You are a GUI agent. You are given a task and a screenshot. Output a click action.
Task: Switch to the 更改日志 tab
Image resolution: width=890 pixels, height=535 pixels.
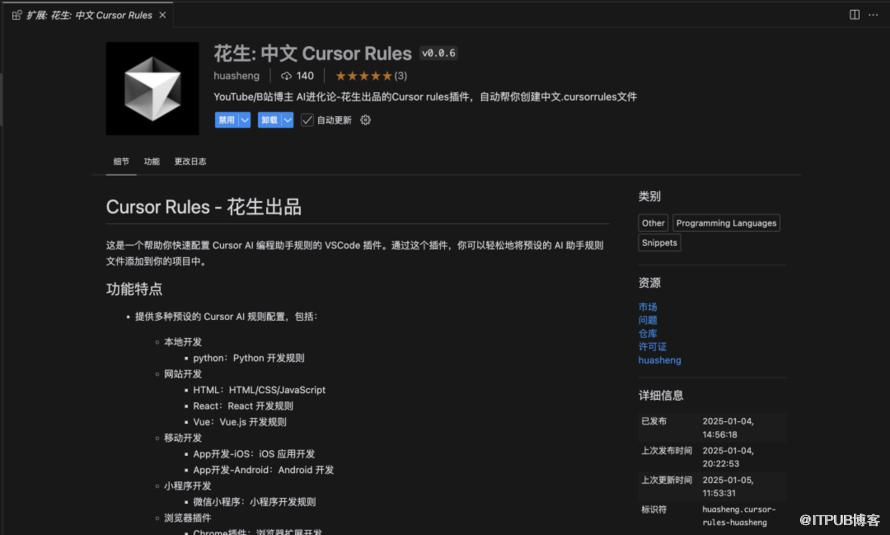tap(190, 162)
